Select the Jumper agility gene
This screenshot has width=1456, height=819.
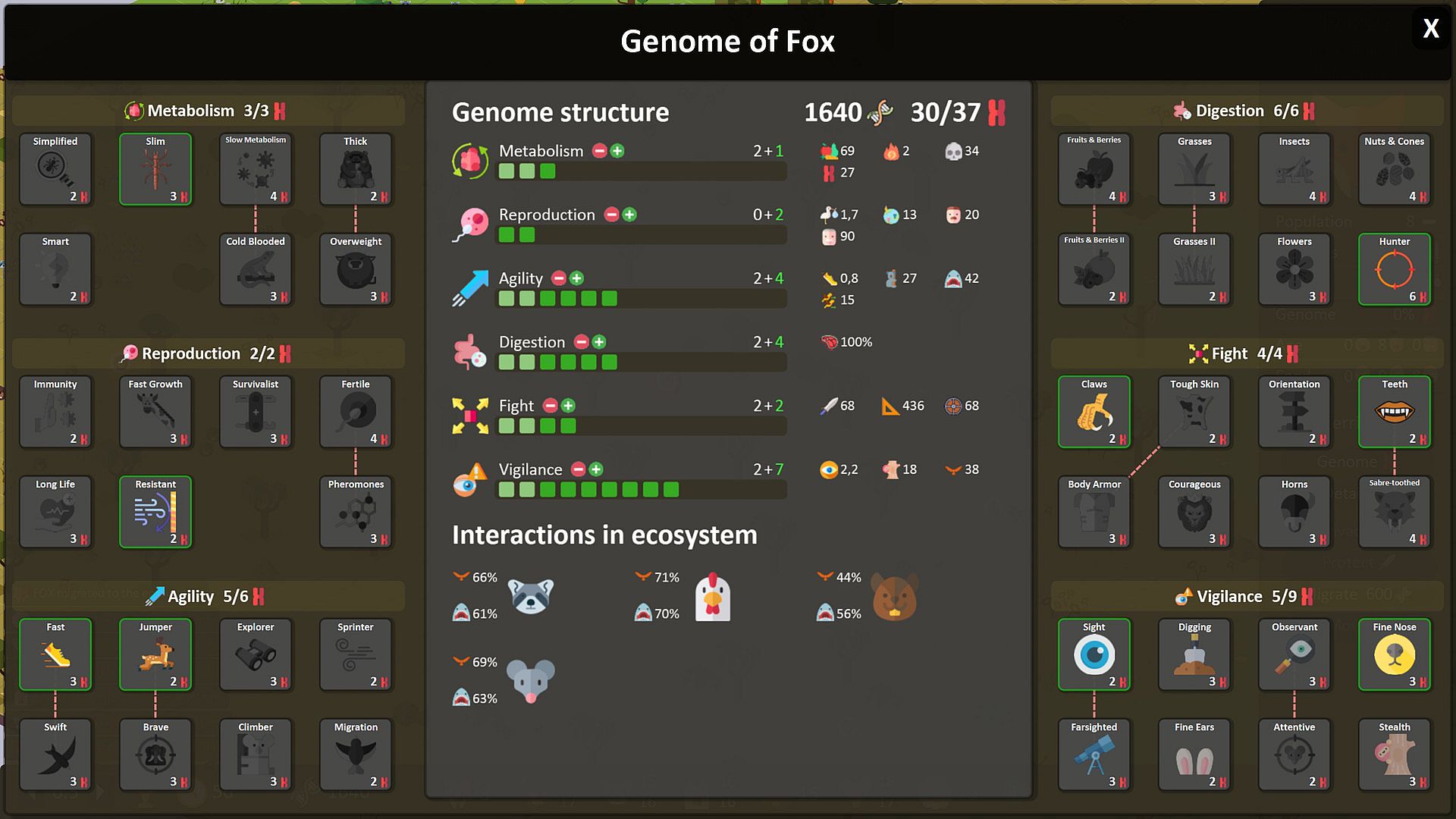[x=155, y=654]
